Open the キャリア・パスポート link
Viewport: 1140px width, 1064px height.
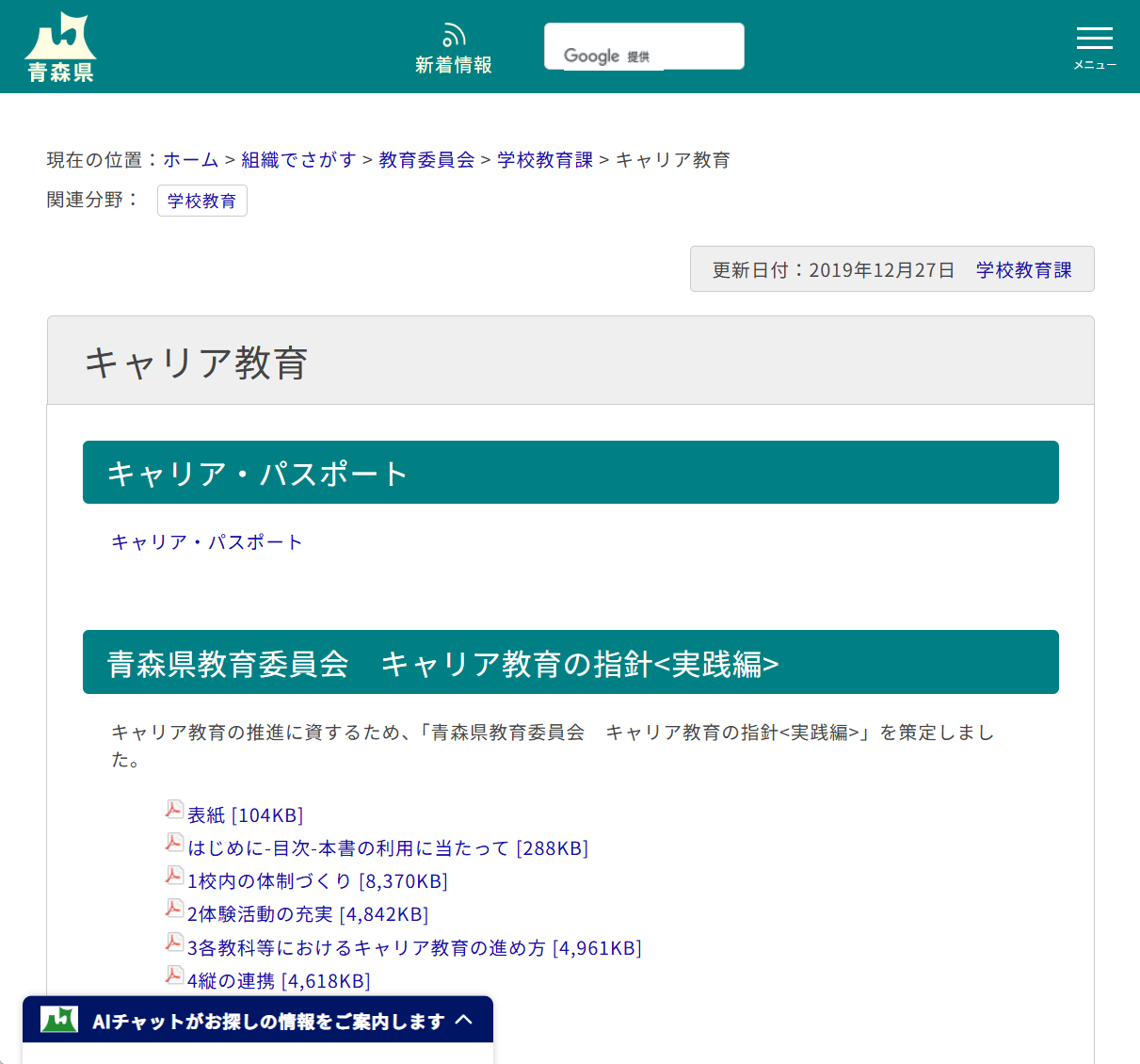(206, 541)
